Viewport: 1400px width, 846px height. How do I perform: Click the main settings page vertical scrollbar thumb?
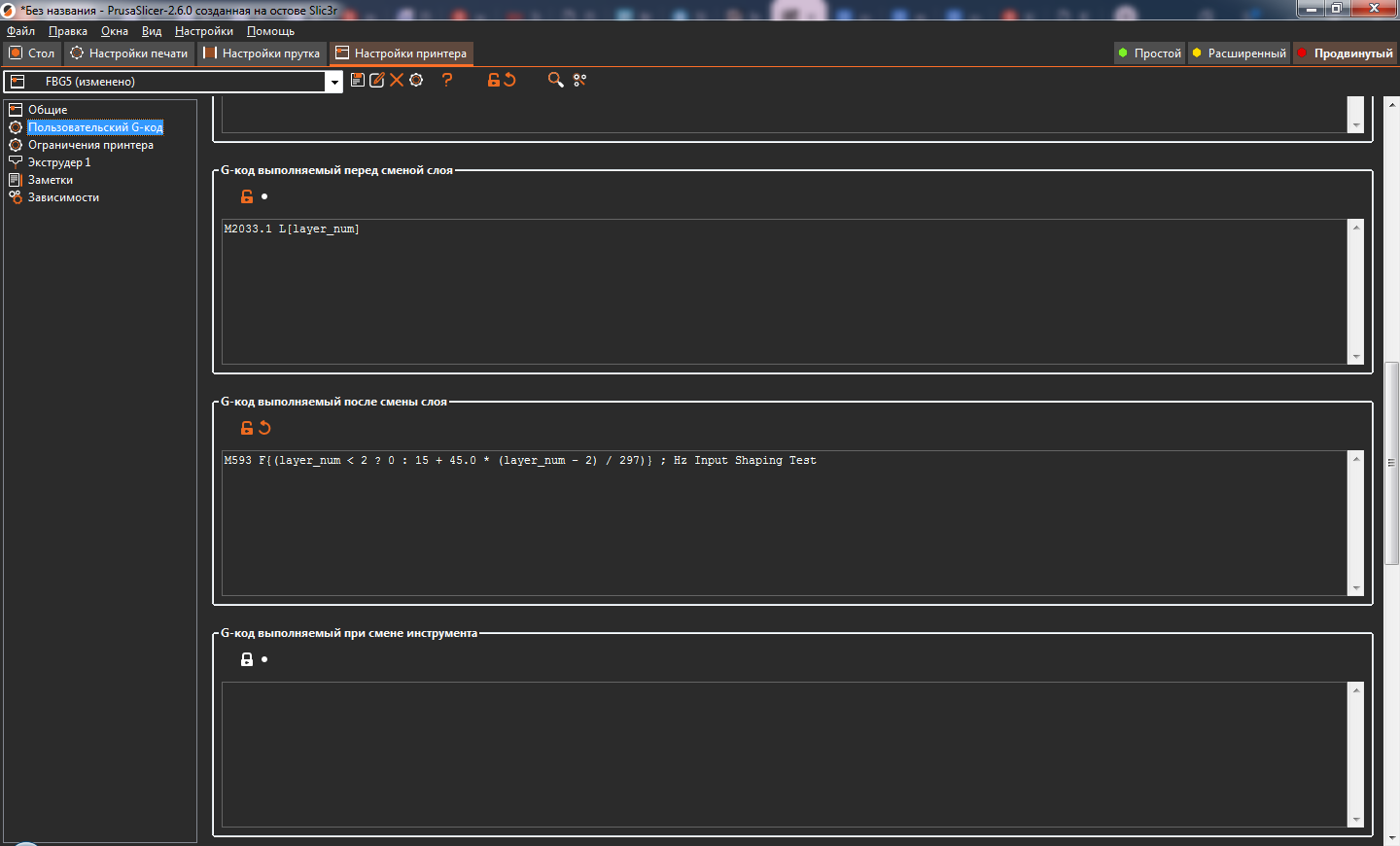(x=1392, y=463)
